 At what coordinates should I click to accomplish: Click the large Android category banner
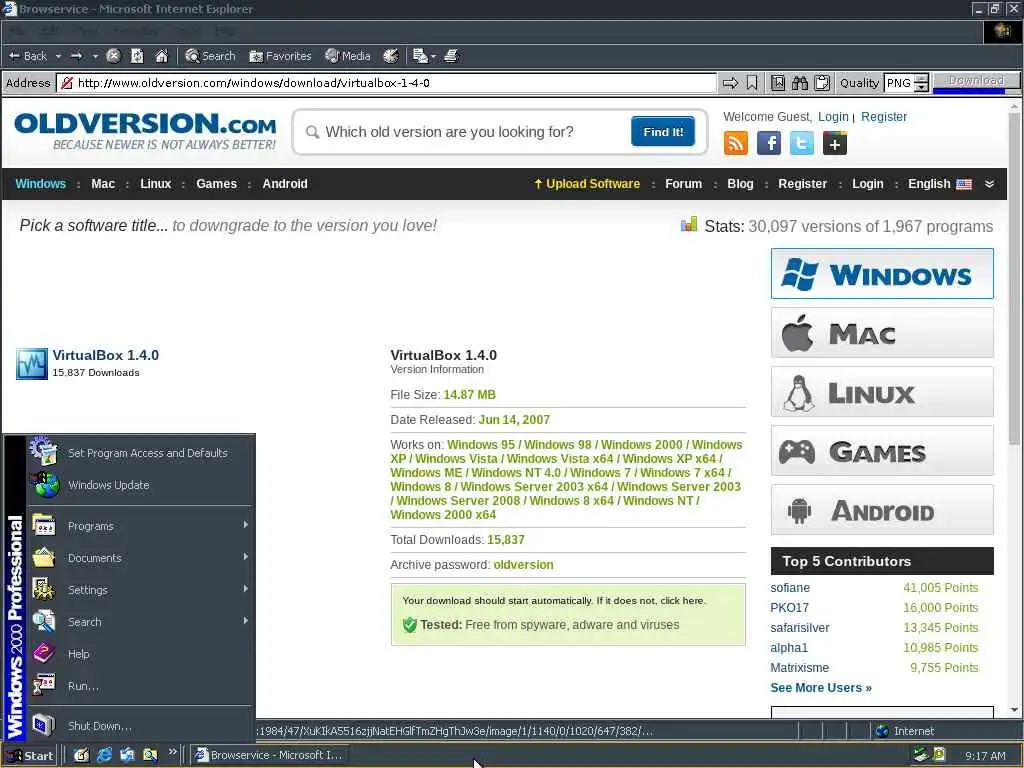point(882,510)
